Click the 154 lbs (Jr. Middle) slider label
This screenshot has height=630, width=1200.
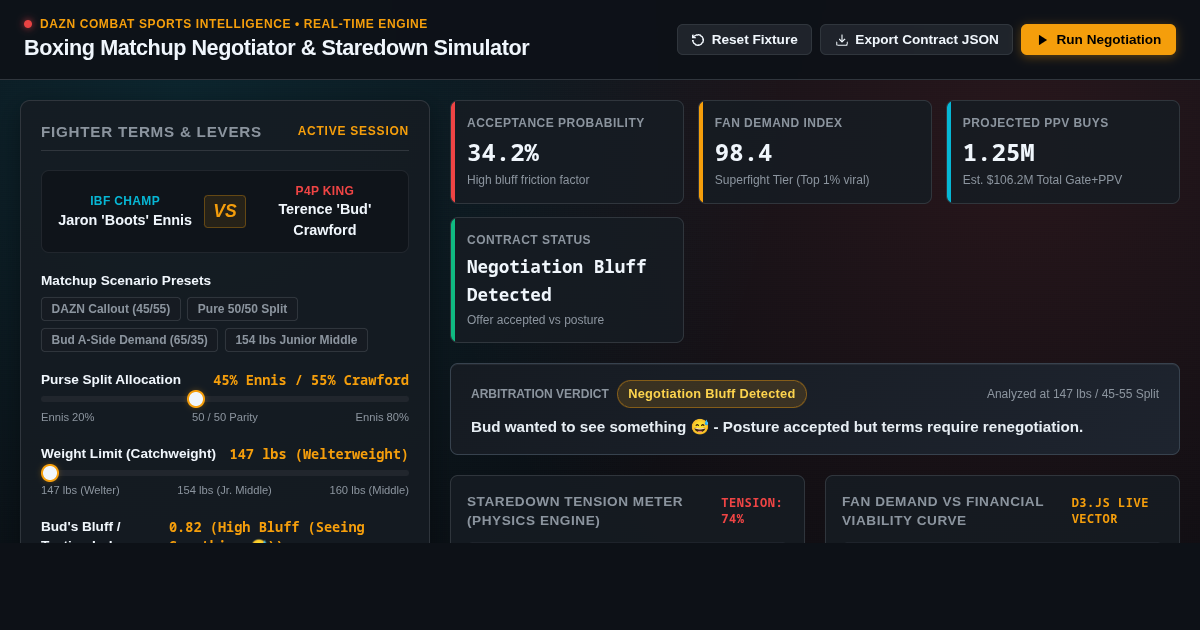coord(224,490)
